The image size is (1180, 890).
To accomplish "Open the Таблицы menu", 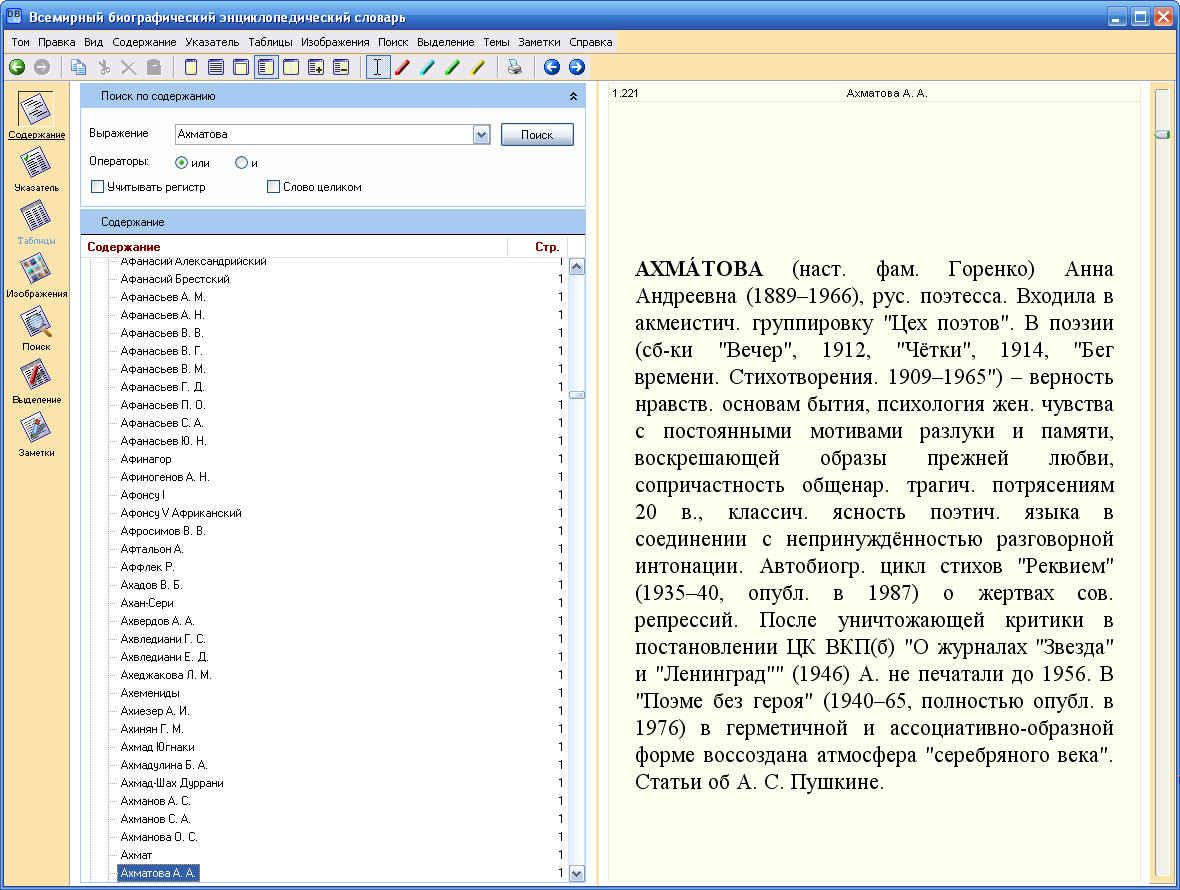I will (270, 42).
